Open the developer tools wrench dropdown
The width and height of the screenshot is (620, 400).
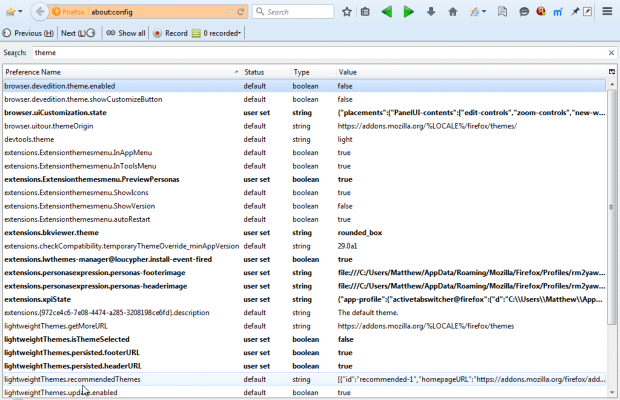click(478, 12)
